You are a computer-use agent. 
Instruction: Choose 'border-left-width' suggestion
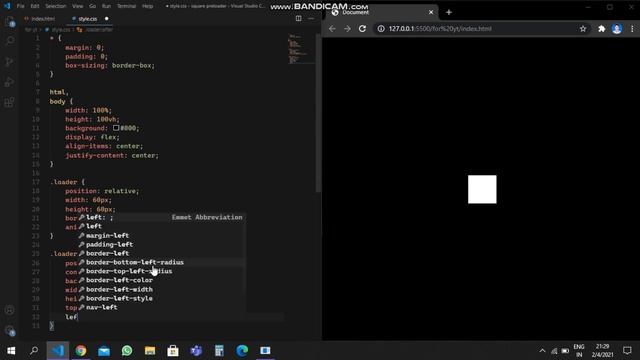point(163,289)
